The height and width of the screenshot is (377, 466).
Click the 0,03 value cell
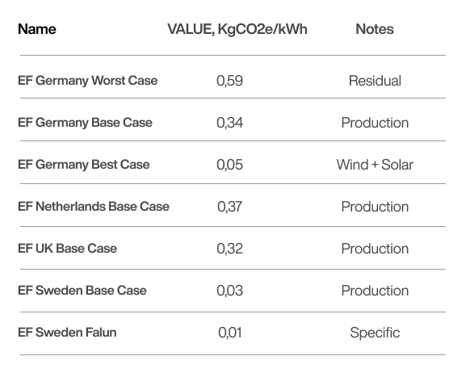coord(230,291)
